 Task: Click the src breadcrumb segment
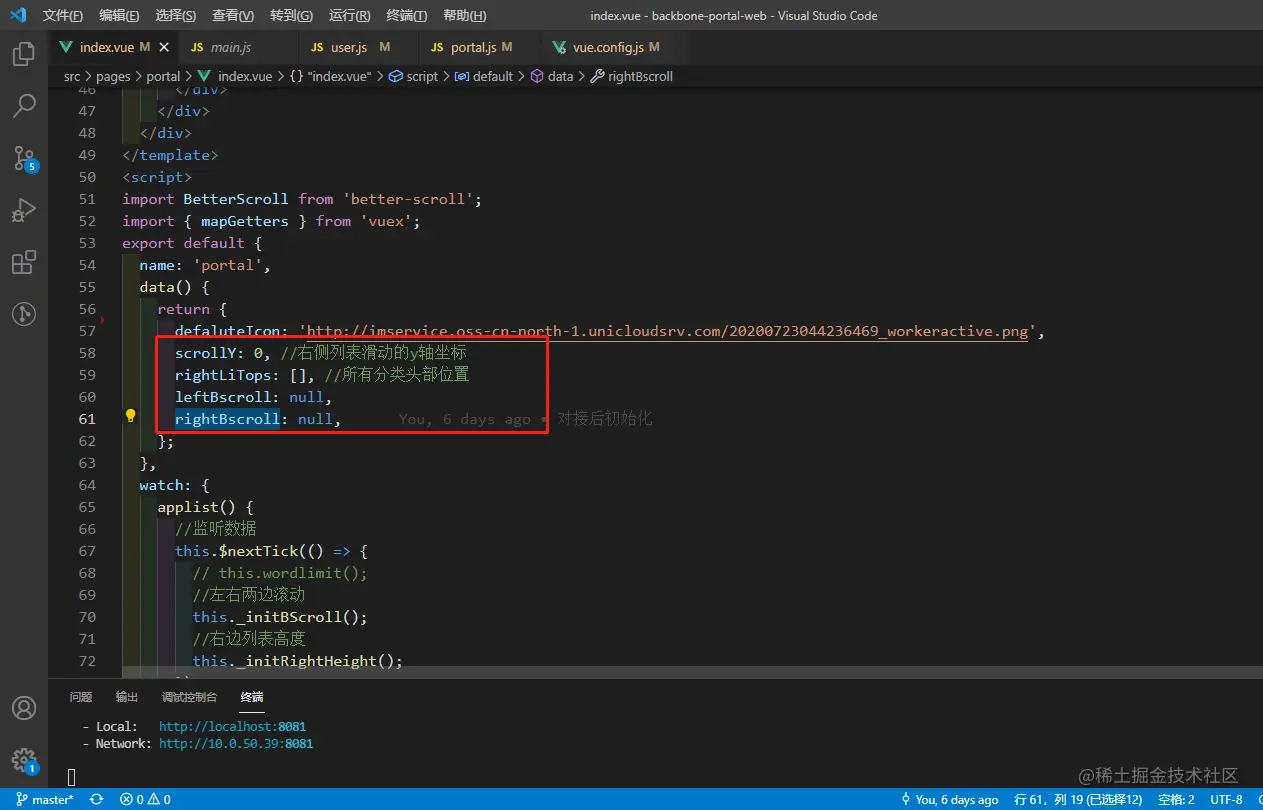pos(72,76)
